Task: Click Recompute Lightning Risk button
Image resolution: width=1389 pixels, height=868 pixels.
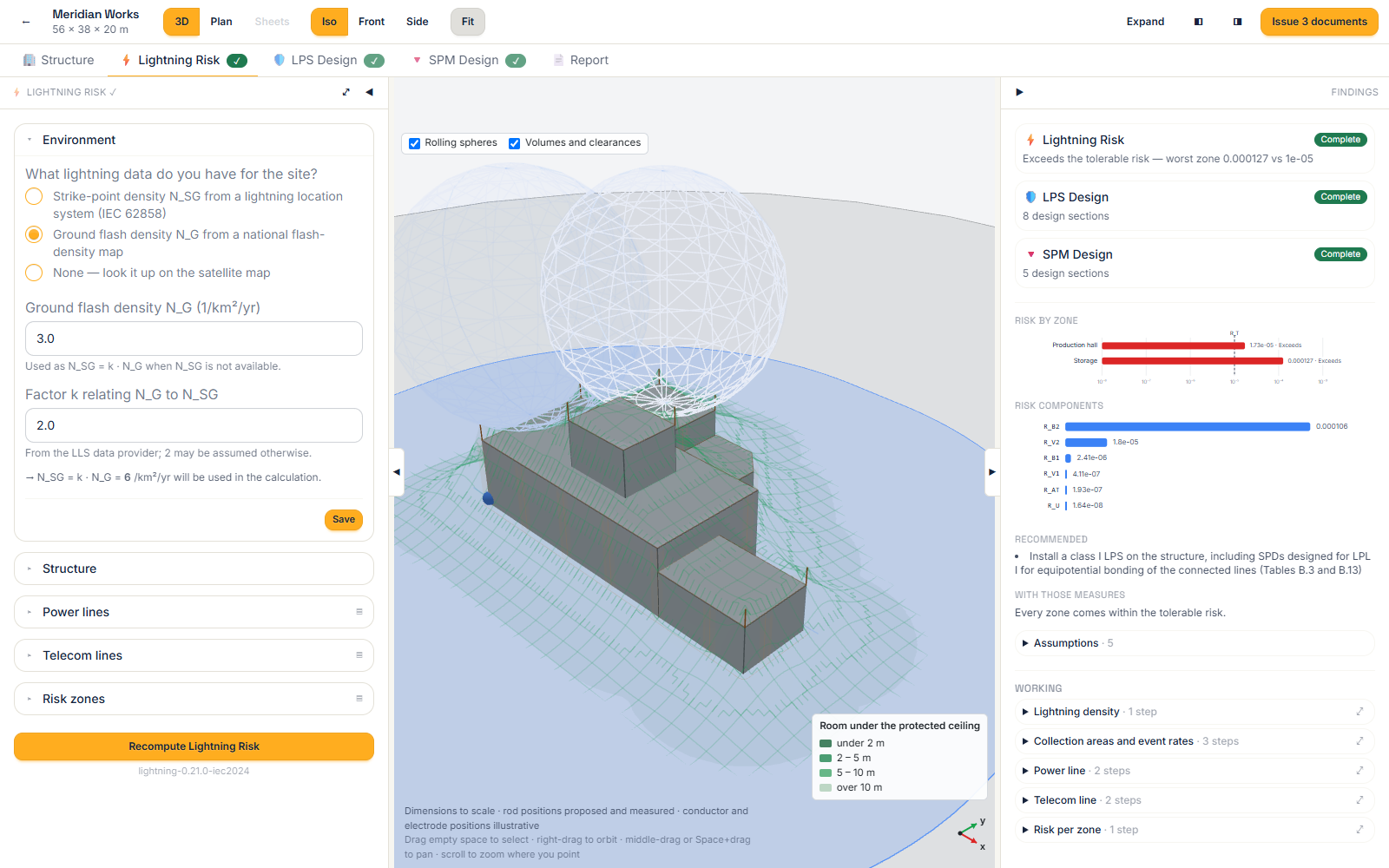Action: pos(194,746)
